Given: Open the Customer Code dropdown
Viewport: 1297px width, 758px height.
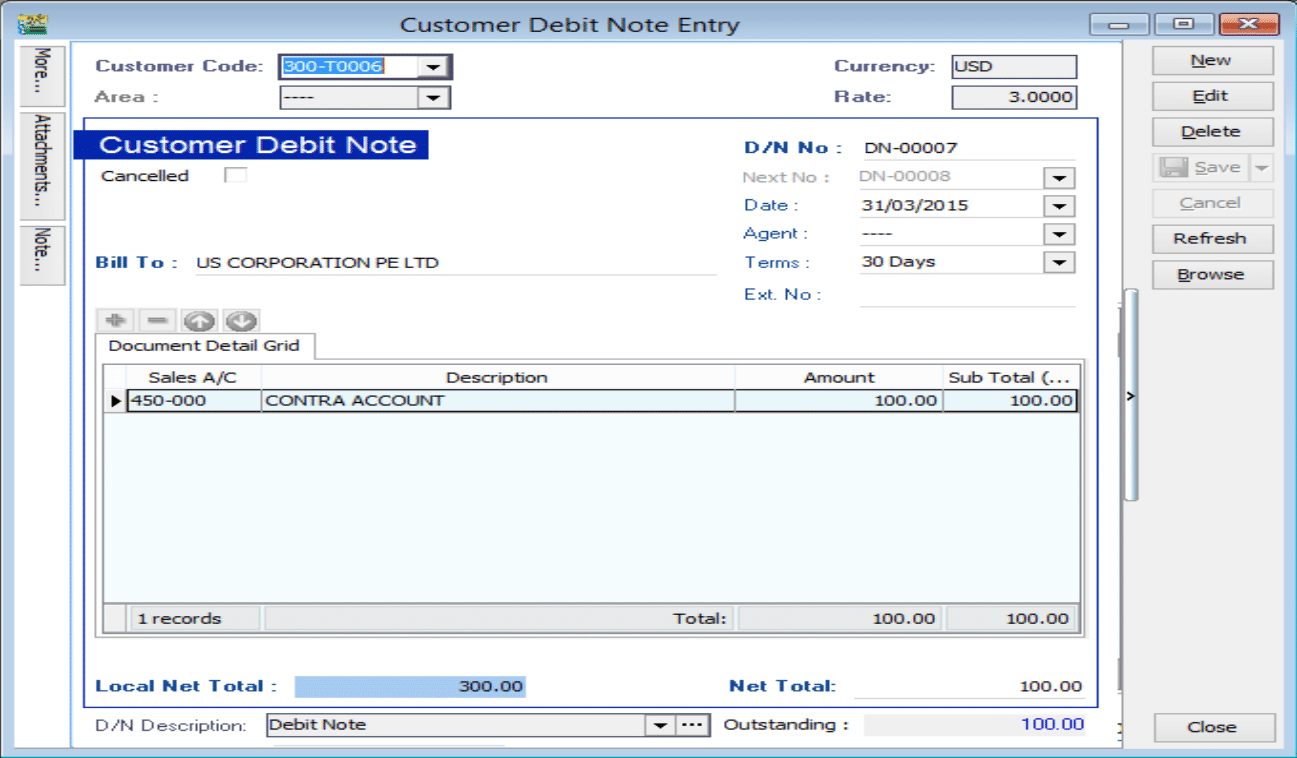Looking at the screenshot, I should (x=433, y=67).
